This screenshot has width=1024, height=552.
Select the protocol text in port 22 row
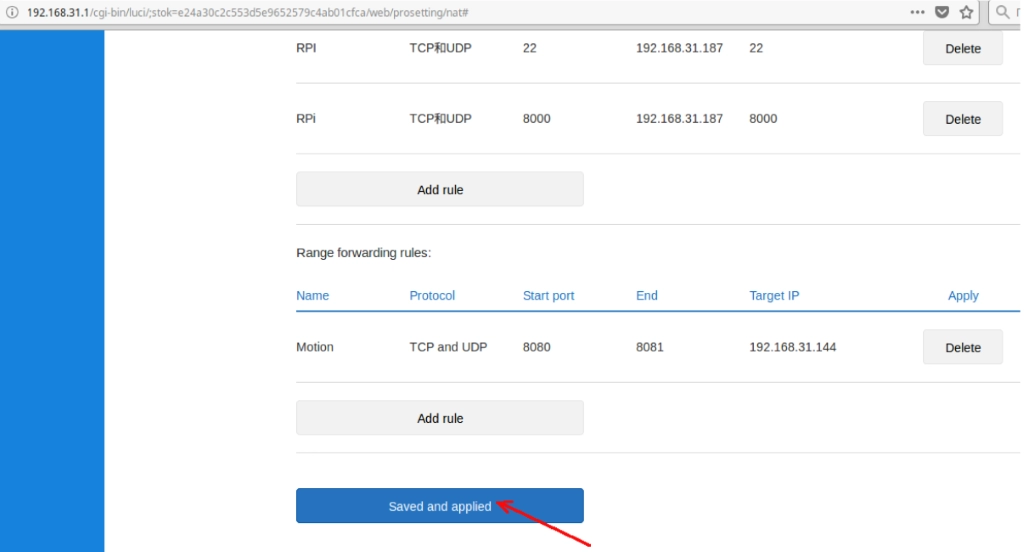click(440, 48)
